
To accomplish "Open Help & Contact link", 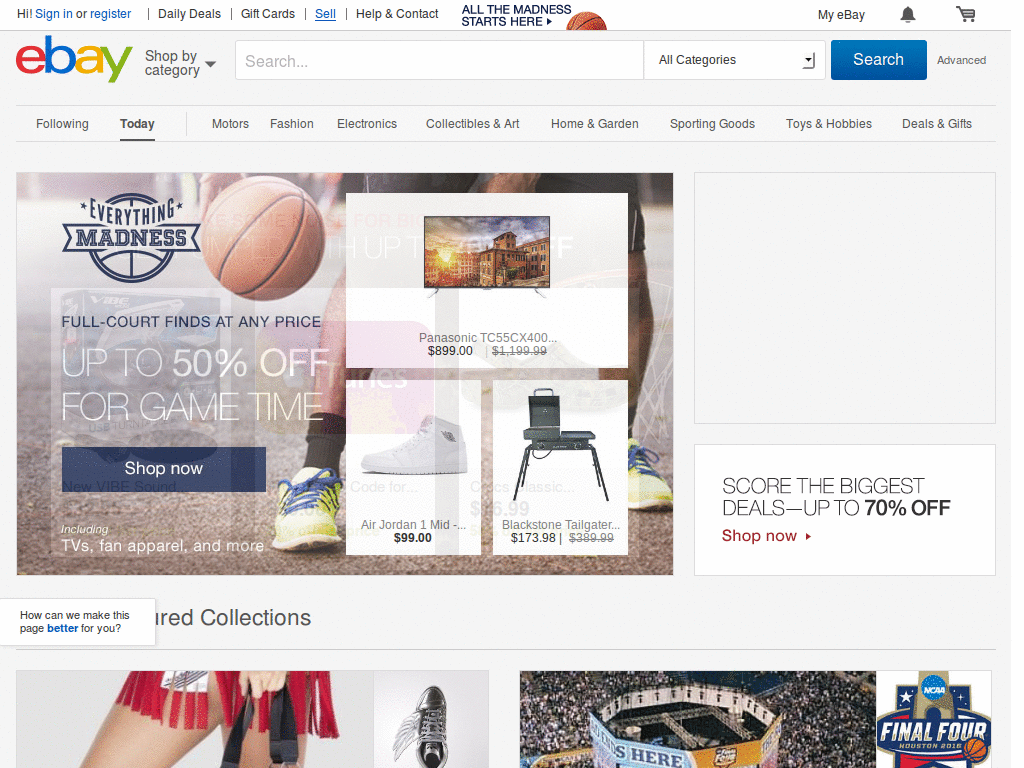I will (x=397, y=14).
